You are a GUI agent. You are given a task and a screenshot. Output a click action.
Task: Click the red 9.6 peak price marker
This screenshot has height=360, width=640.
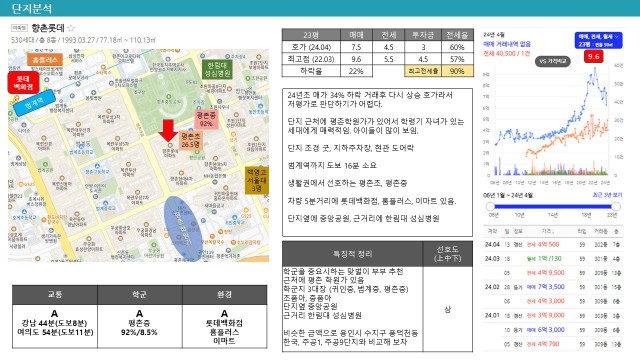tap(593, 56)
